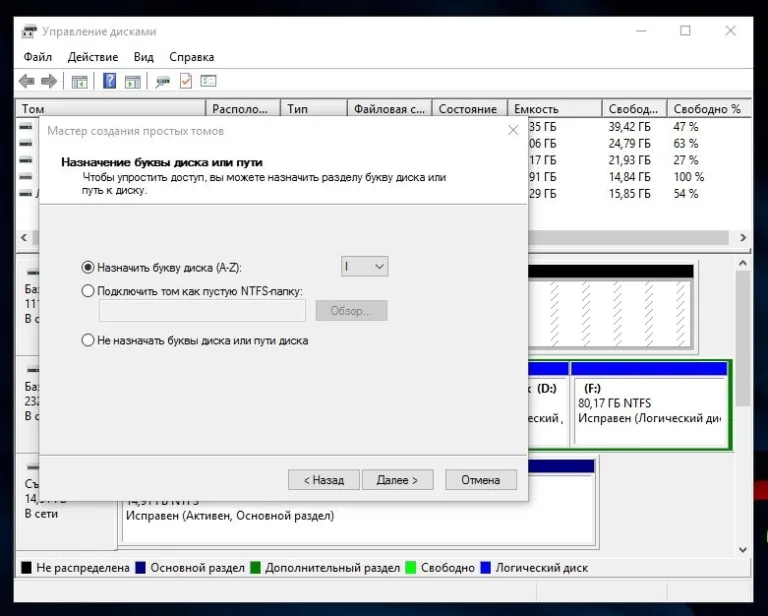Open the Файл menu
This screenshot has width=768, height=616.
coord(38,57)
